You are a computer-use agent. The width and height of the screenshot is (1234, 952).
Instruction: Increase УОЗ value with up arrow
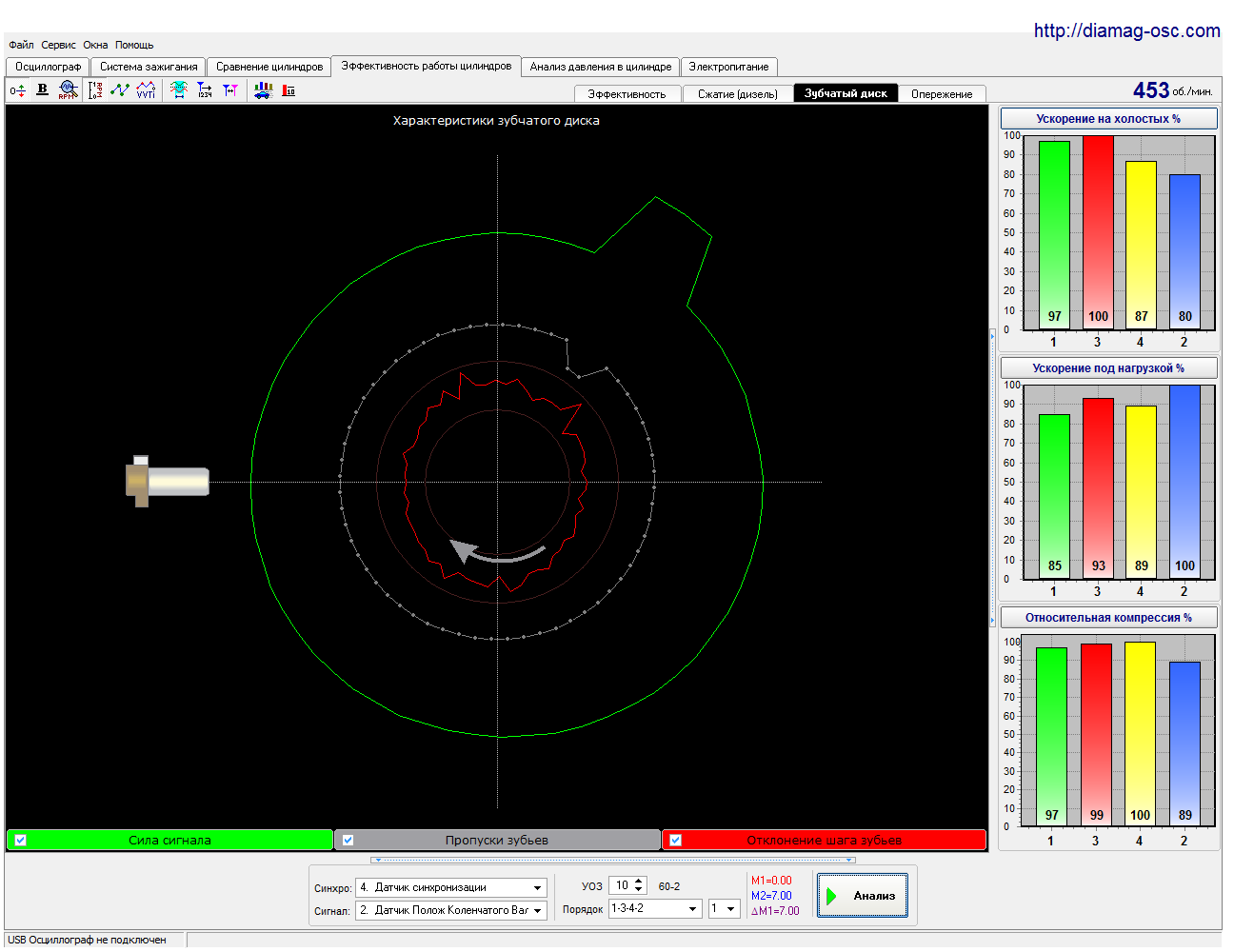[639, 882]
